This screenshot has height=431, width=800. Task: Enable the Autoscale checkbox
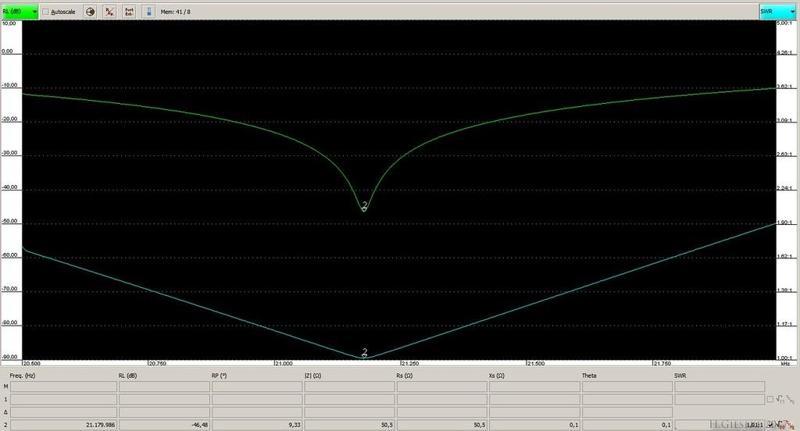click(x=46, y=11)
